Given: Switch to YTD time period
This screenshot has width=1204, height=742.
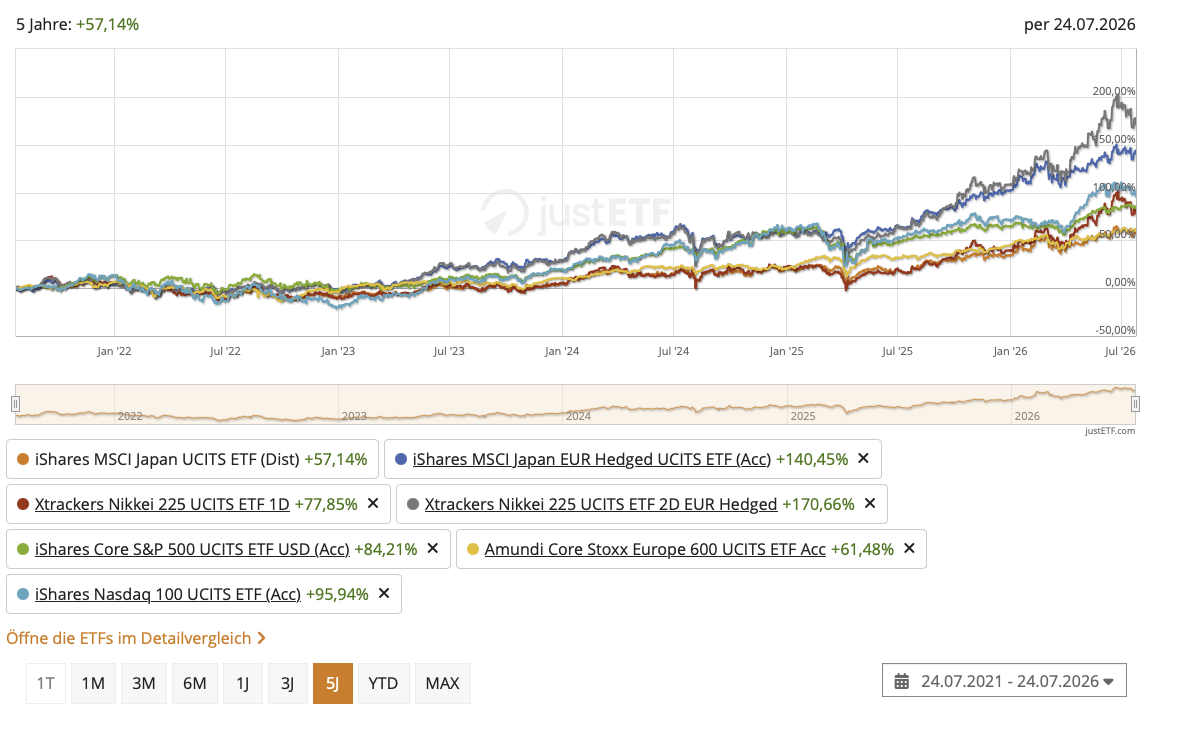Looking at the screenshot, I should click(383, 683).
